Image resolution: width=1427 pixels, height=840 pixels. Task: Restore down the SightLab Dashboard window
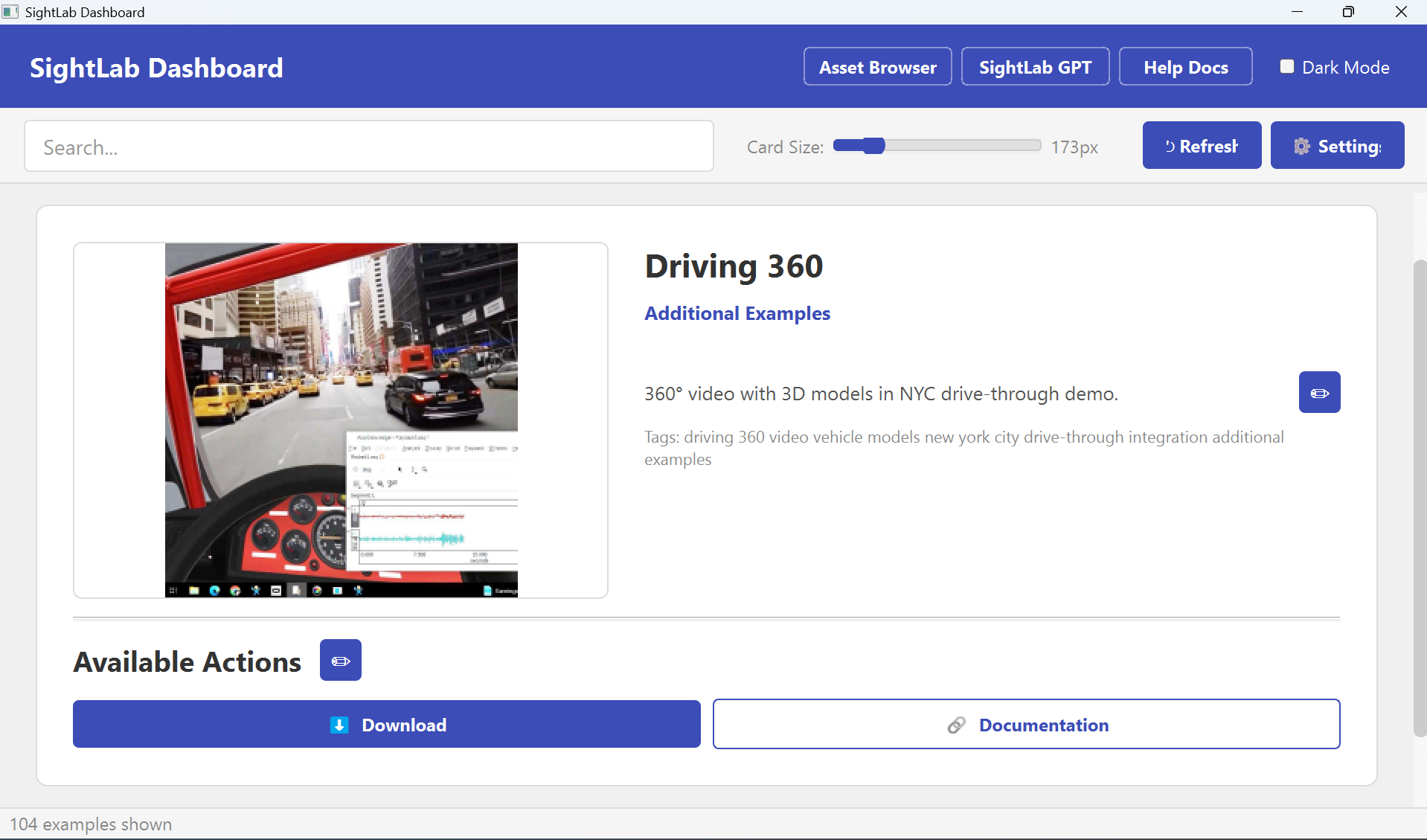[1348, 12]
